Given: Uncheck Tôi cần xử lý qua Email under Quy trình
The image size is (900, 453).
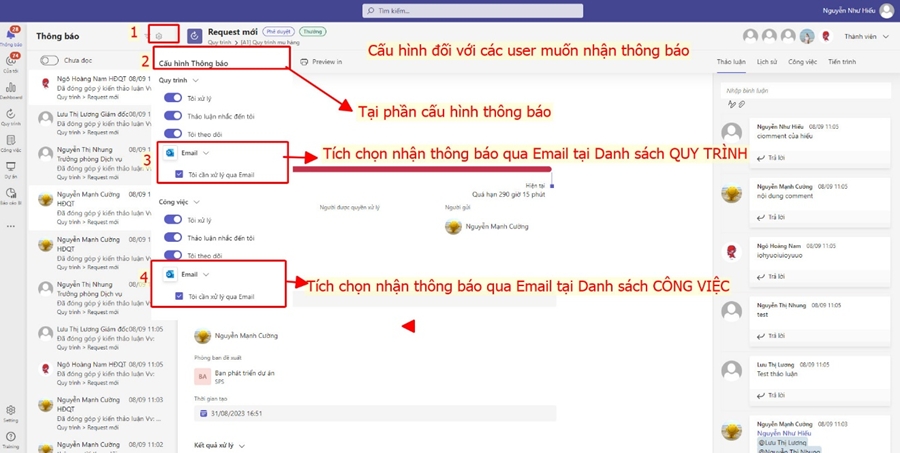Looking at the screenshot, I should tap(179, 174).
